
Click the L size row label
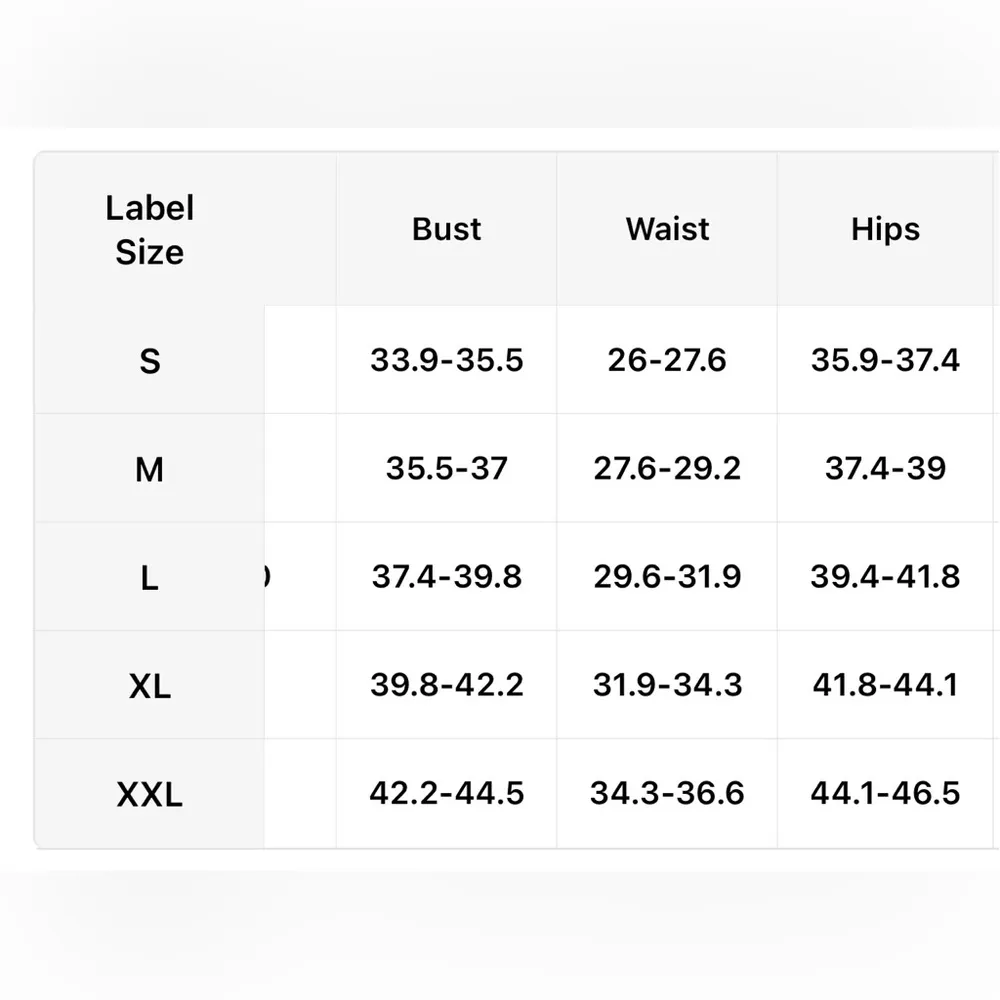[x=150, y=577]
